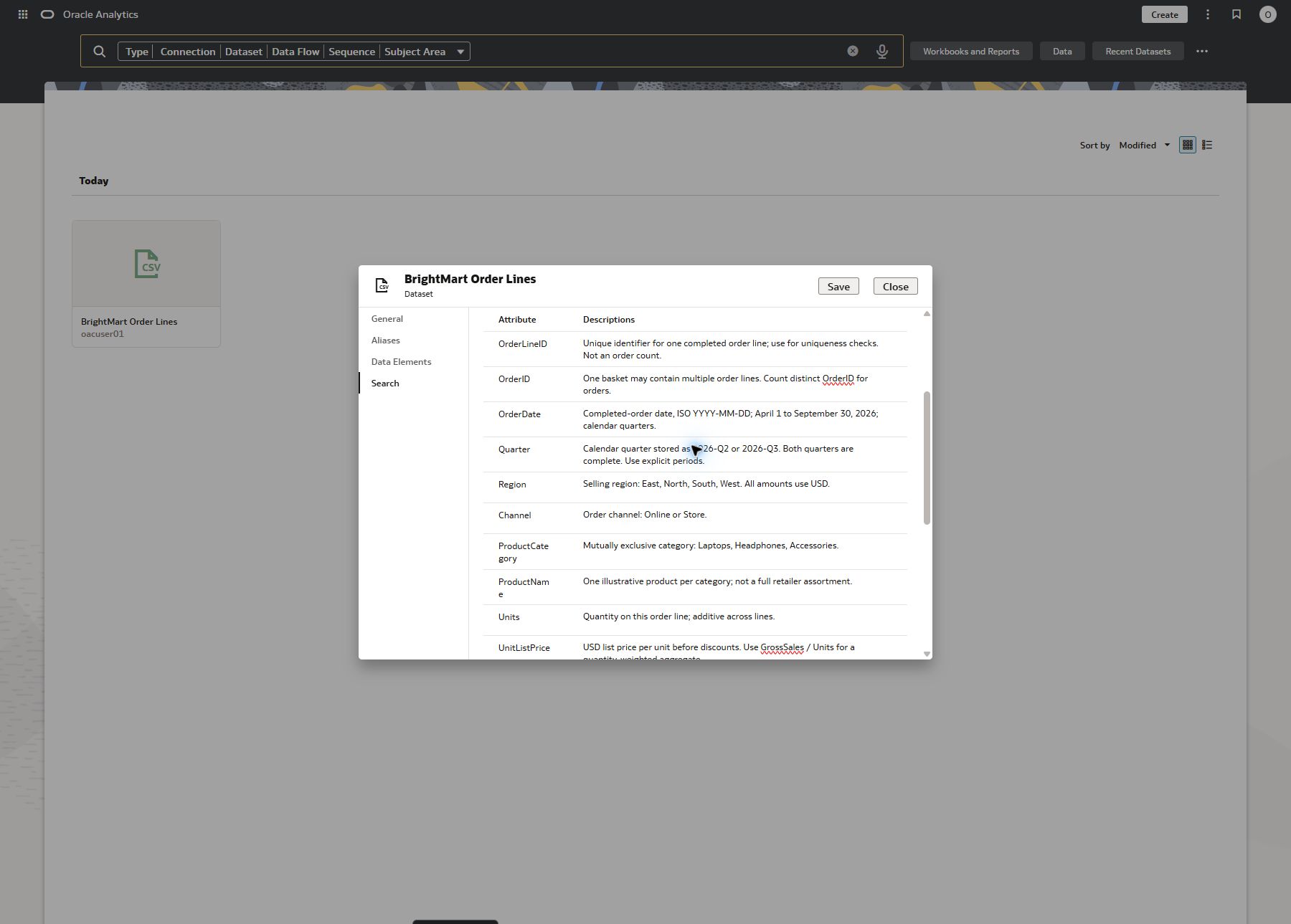Image resolution: width=1291 pixels, height=924 pixels.
Task: Edit the Units description text
Action: click(678, 616)
